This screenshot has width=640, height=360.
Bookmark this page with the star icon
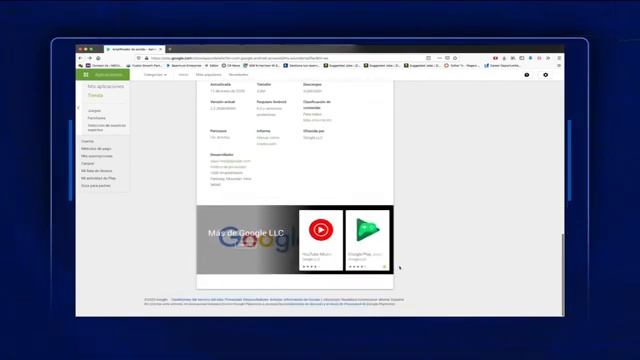[x=455, y=58]
